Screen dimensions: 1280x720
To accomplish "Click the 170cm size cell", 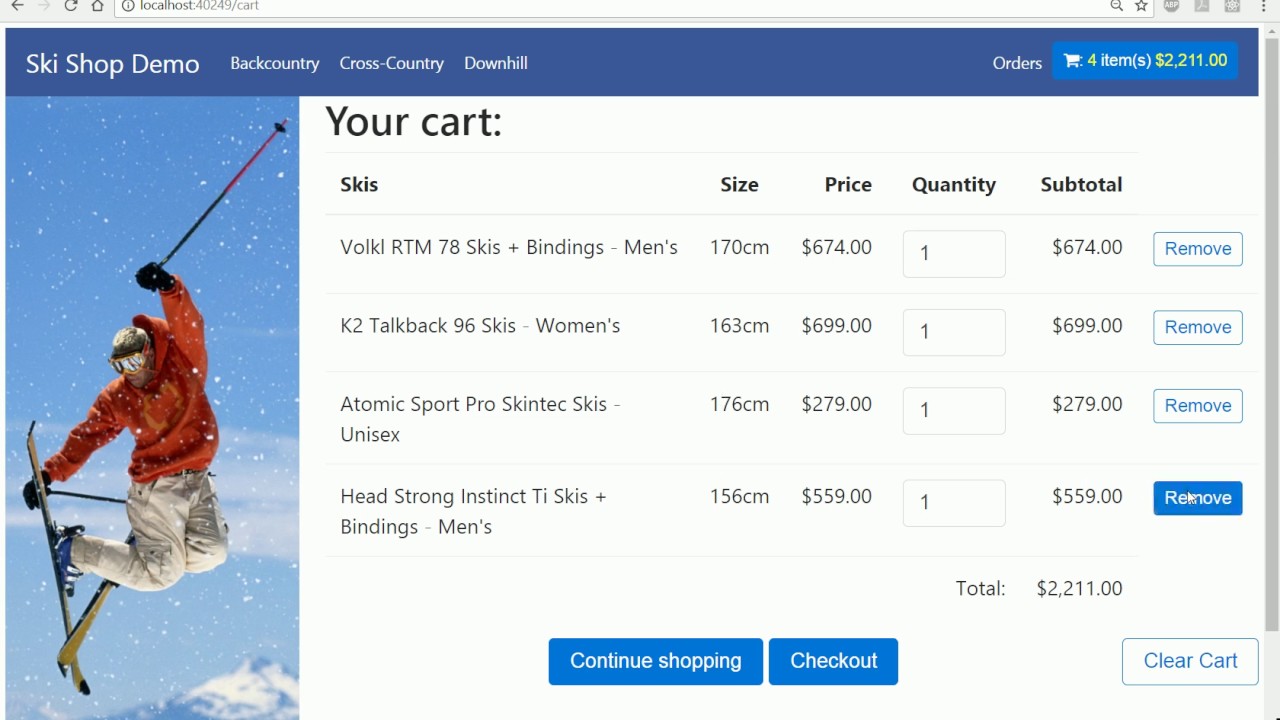I will click(739, 247).
